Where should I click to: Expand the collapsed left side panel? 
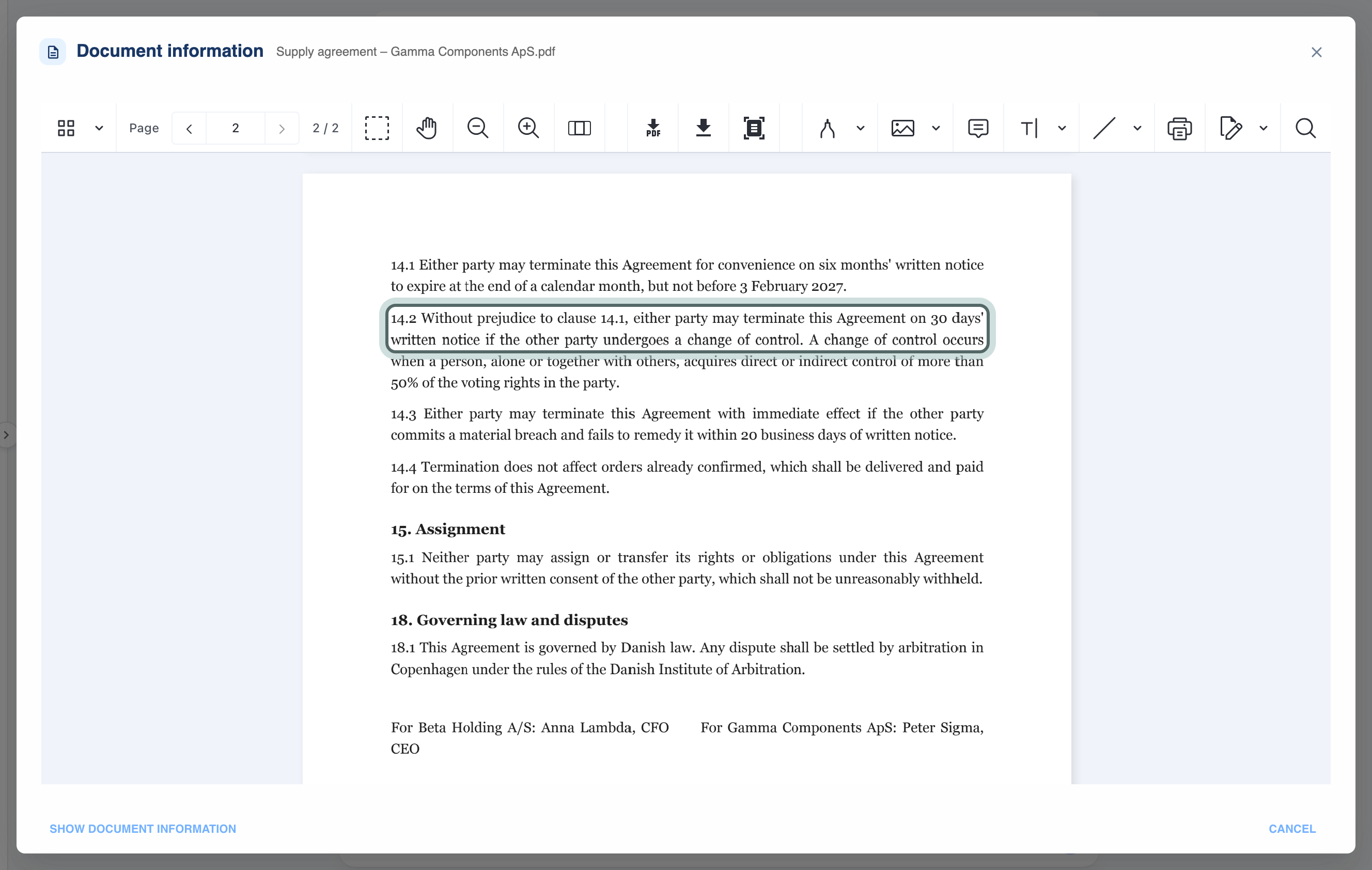pyautogui.click(x=6, y=436)
